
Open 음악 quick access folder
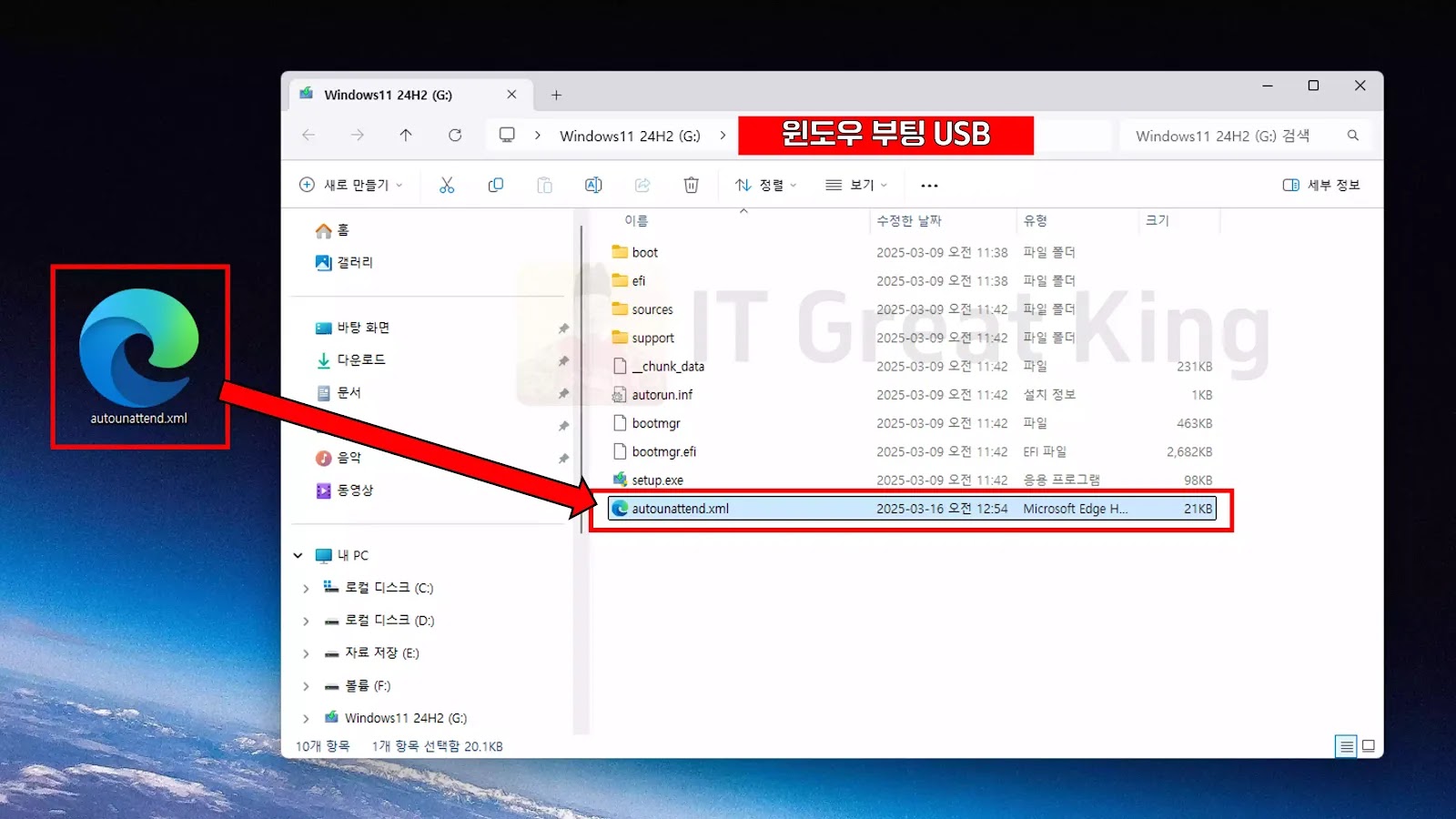(339, 458)
